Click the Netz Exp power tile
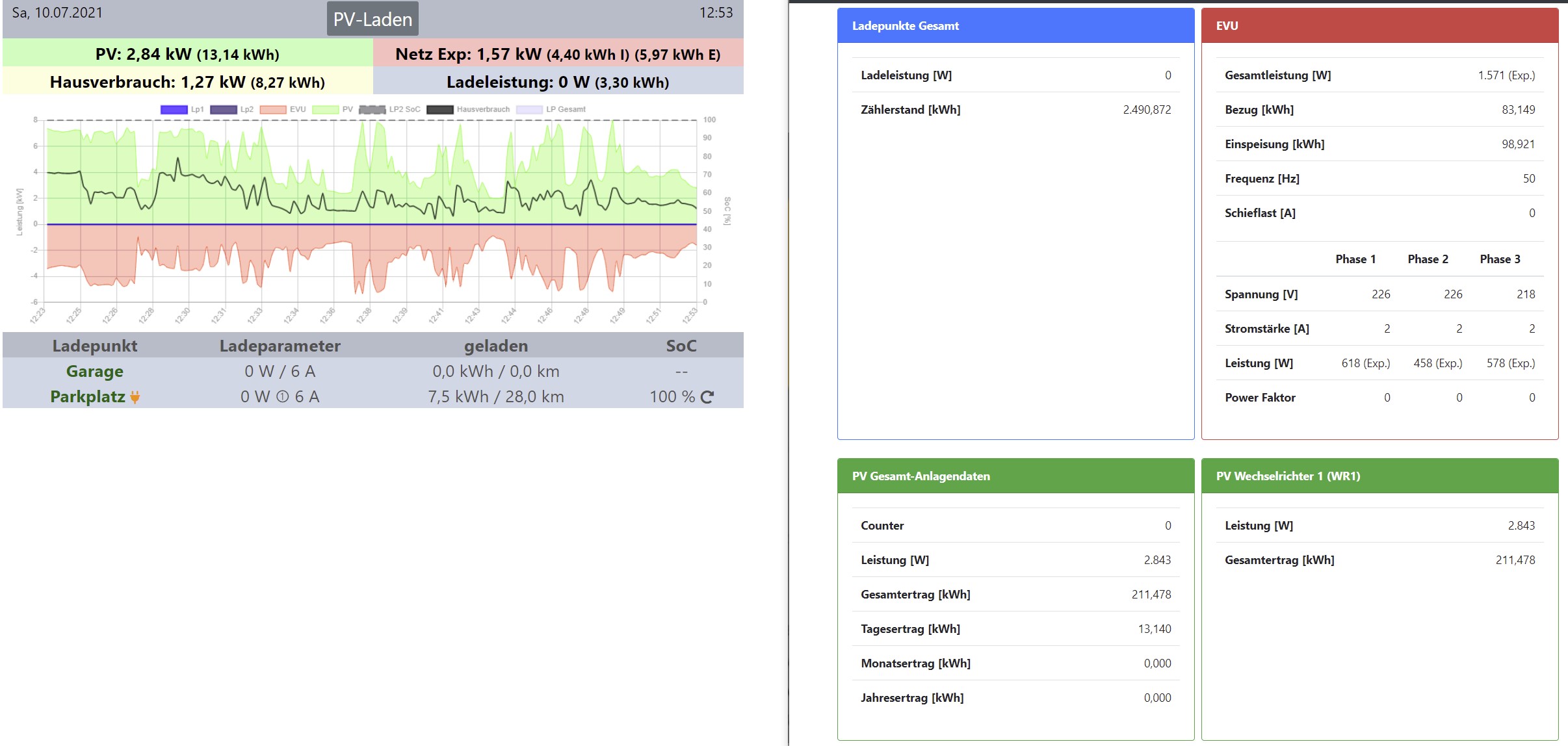 point(558,54)
